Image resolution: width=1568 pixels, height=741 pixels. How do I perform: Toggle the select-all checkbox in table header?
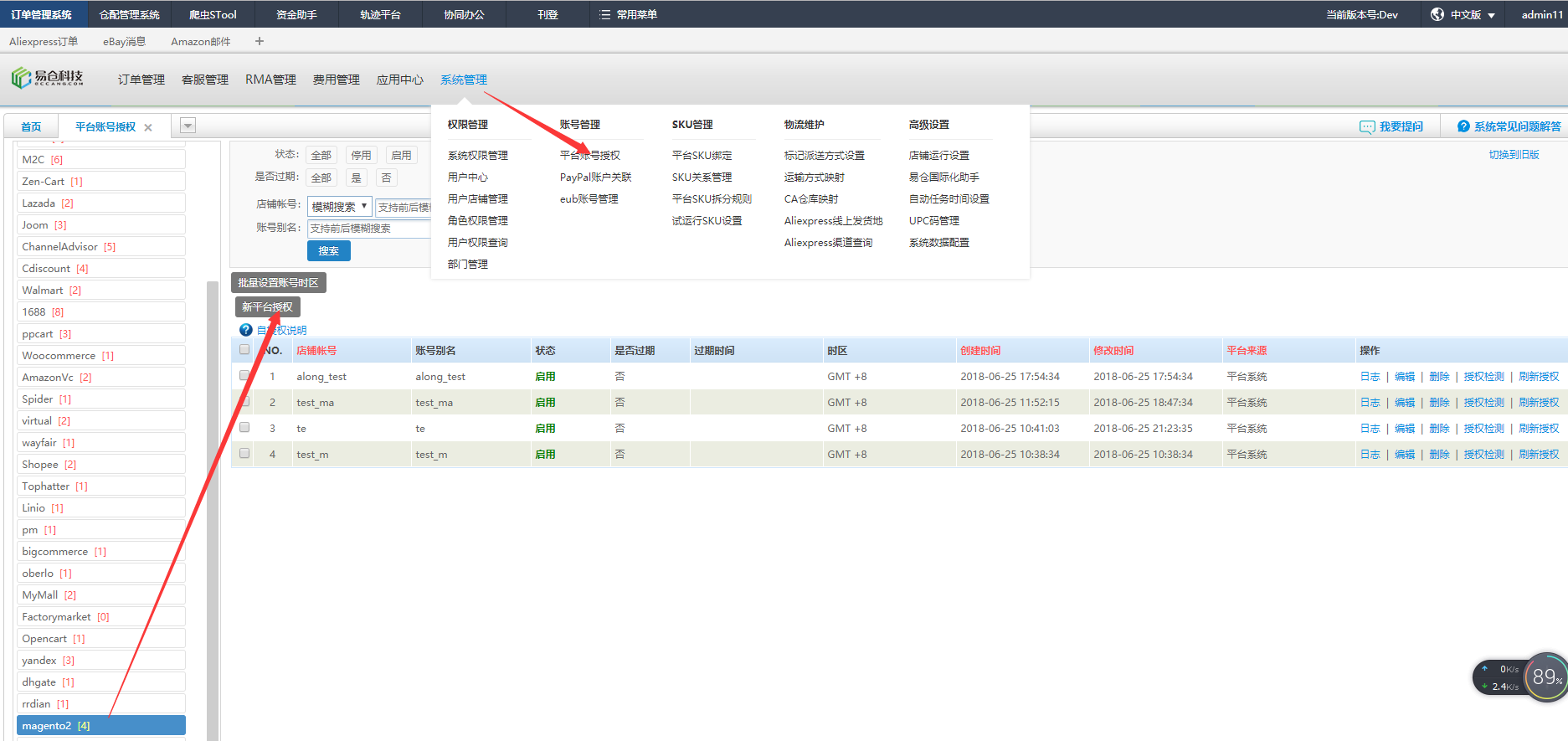point(244,350)
